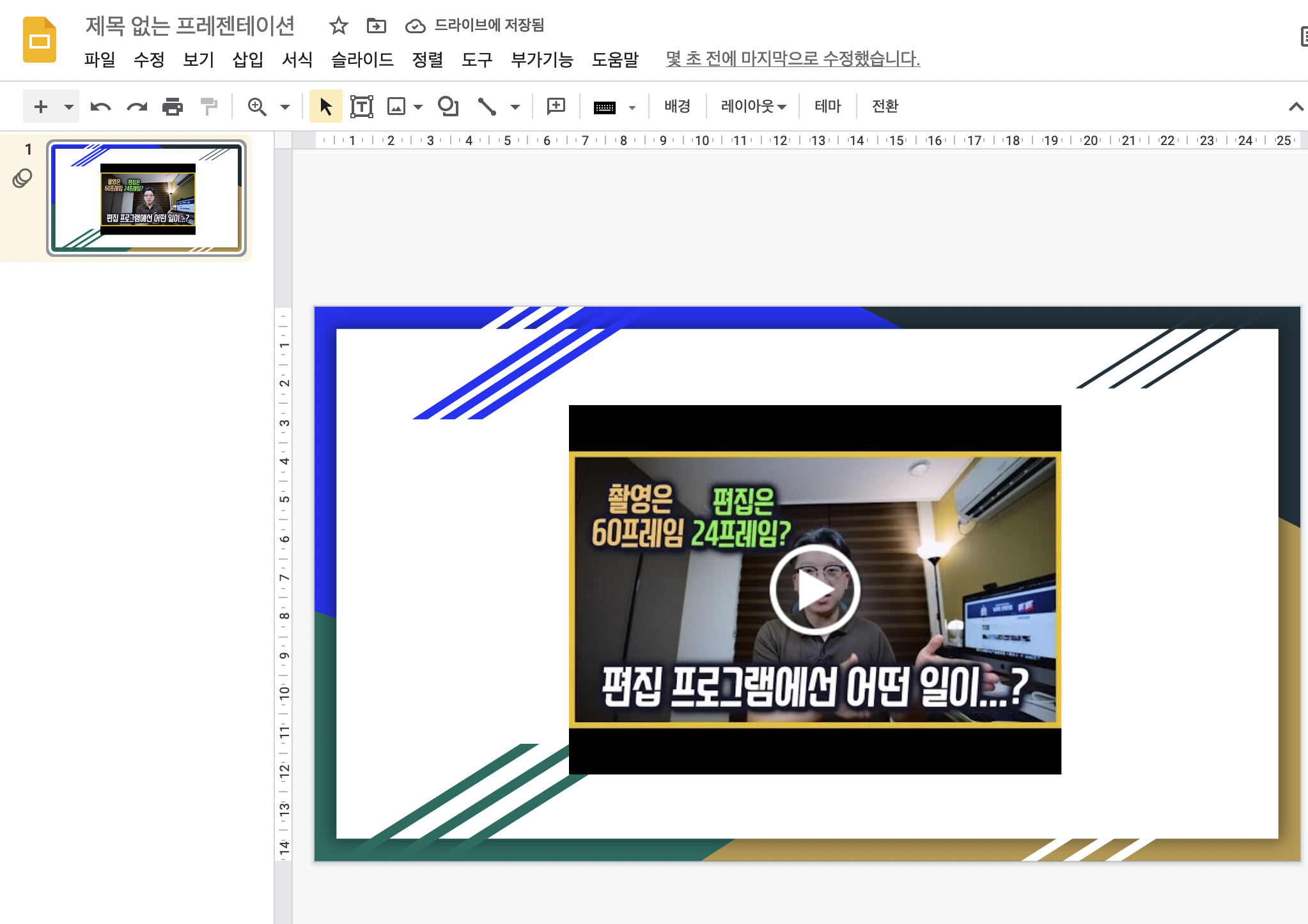1308x924 pixels.
Task: Select the text box tool
Action: (x=361, y=107)
